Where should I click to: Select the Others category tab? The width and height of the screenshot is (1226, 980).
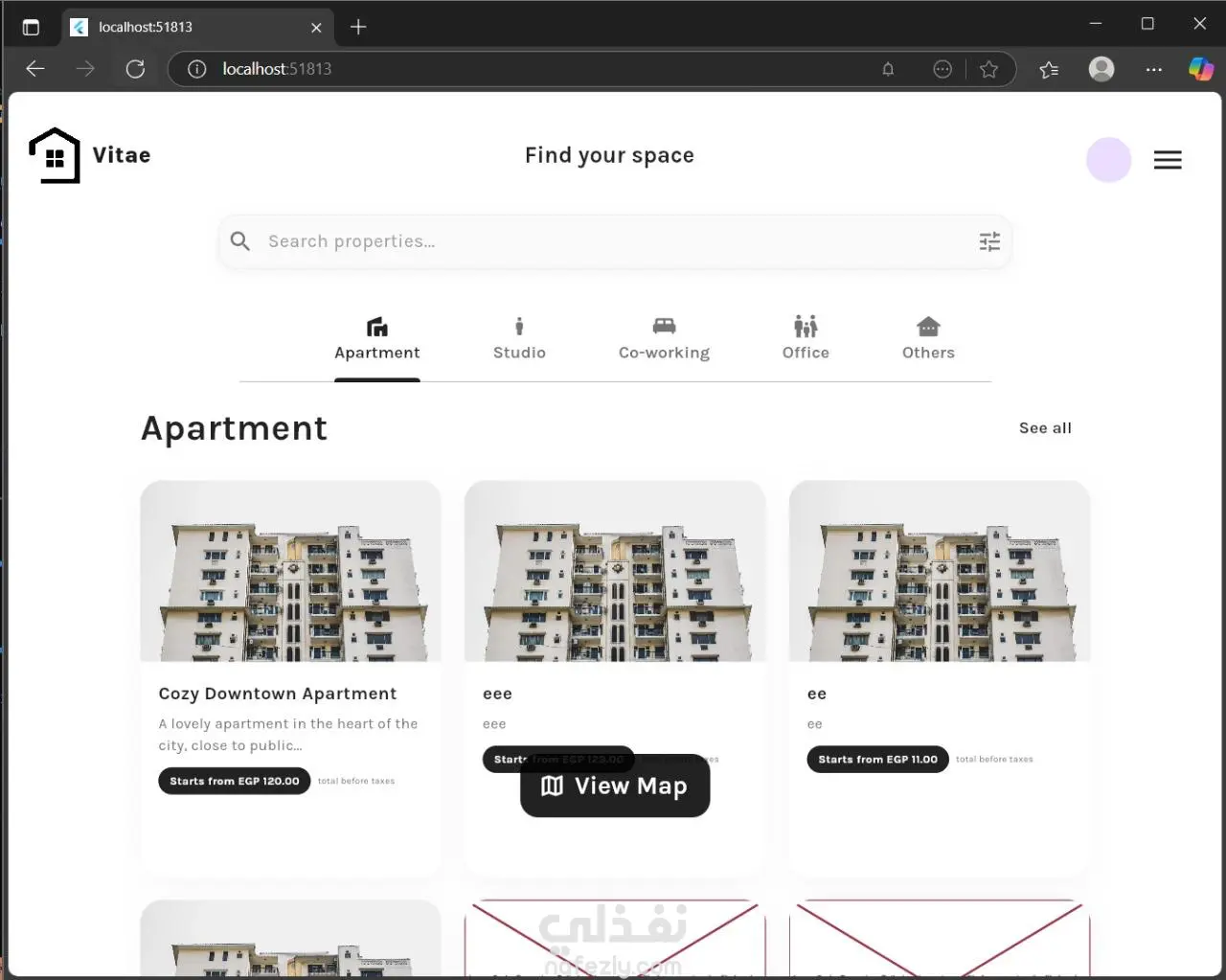coord(928,339)
